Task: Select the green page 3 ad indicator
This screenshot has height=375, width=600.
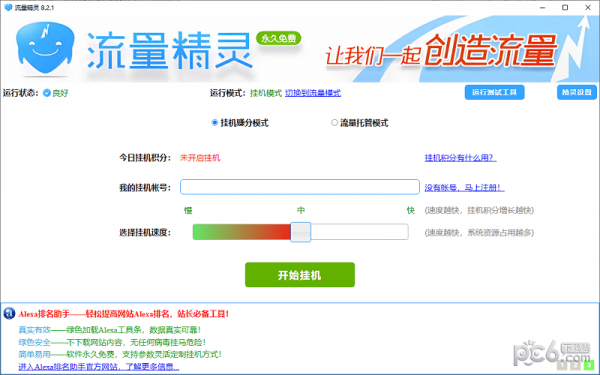Action: (x=589, y=365)
